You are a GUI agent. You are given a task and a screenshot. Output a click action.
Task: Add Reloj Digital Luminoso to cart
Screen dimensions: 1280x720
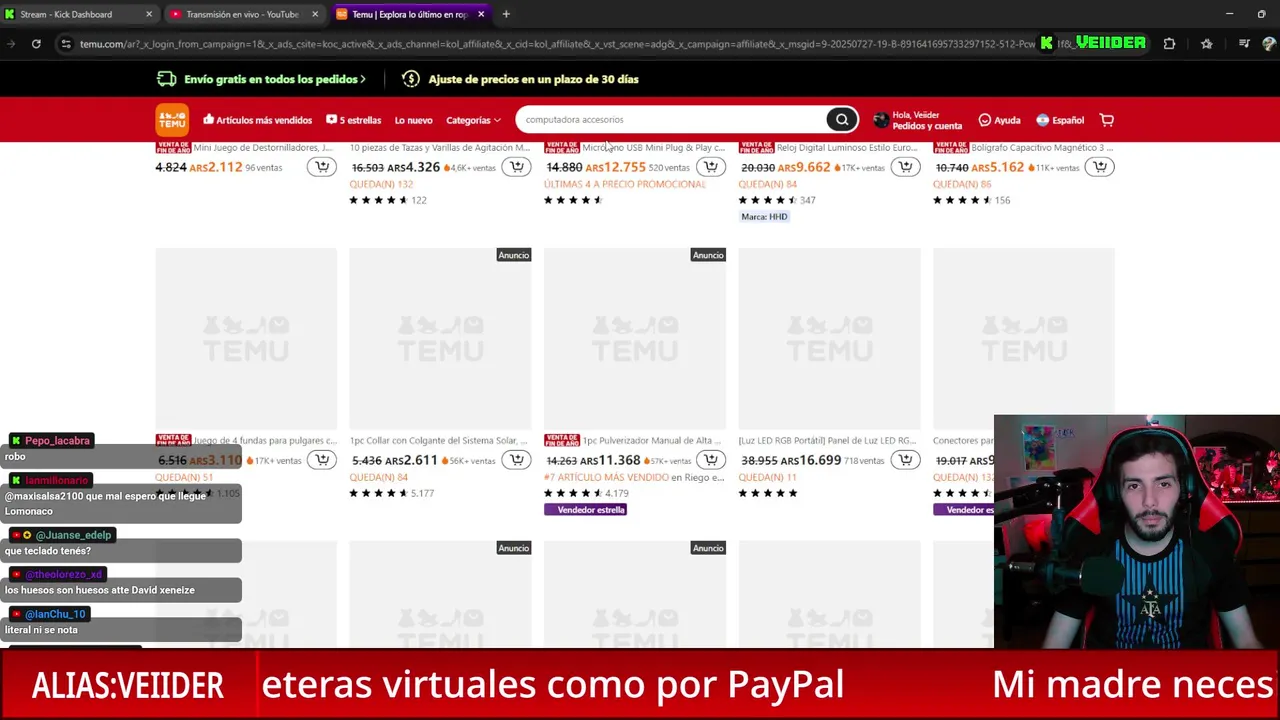point(905,167)
